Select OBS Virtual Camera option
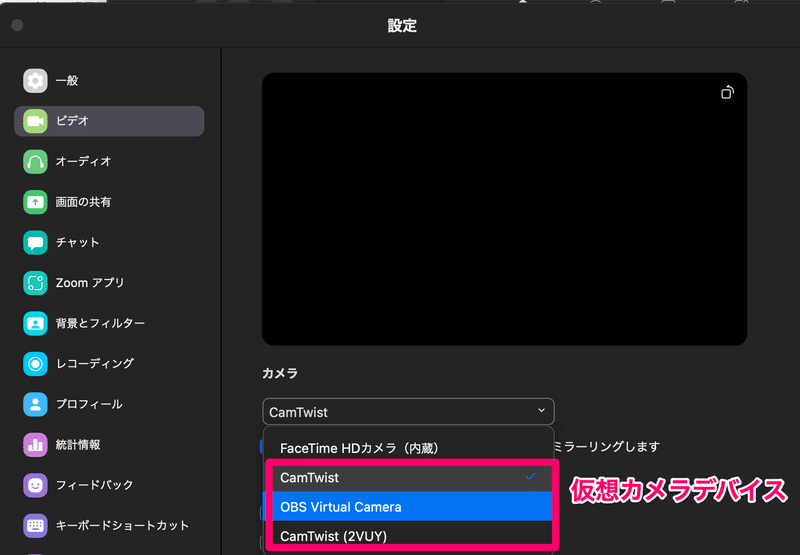The width and height of the screenshot is (800, 555). (408, 507)
